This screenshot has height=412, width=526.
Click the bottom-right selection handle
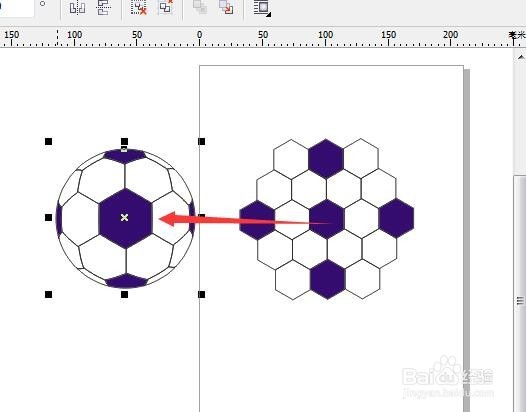[x=201, y=295]
